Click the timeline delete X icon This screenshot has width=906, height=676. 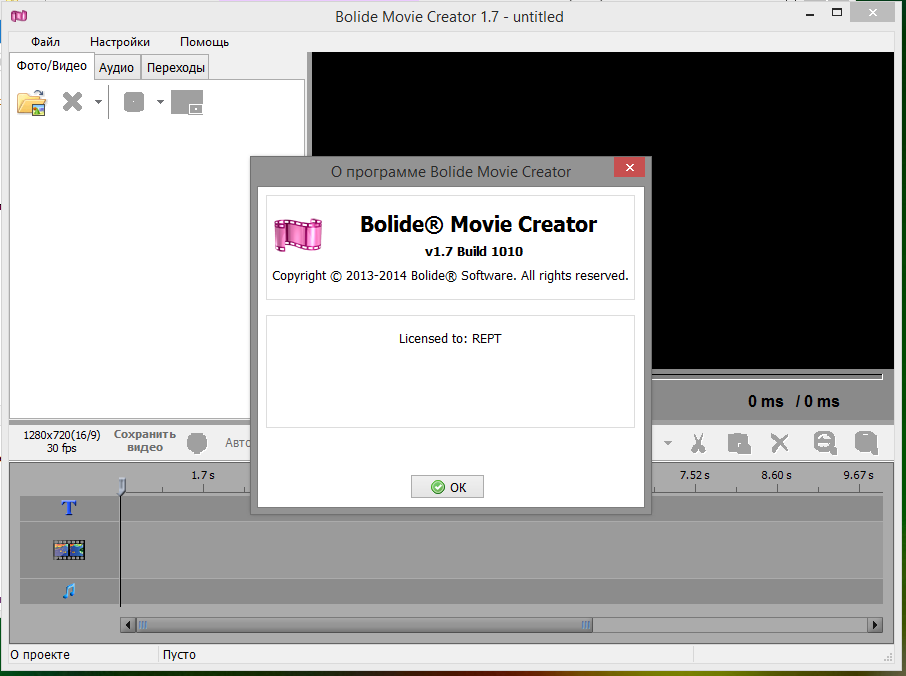780,443
